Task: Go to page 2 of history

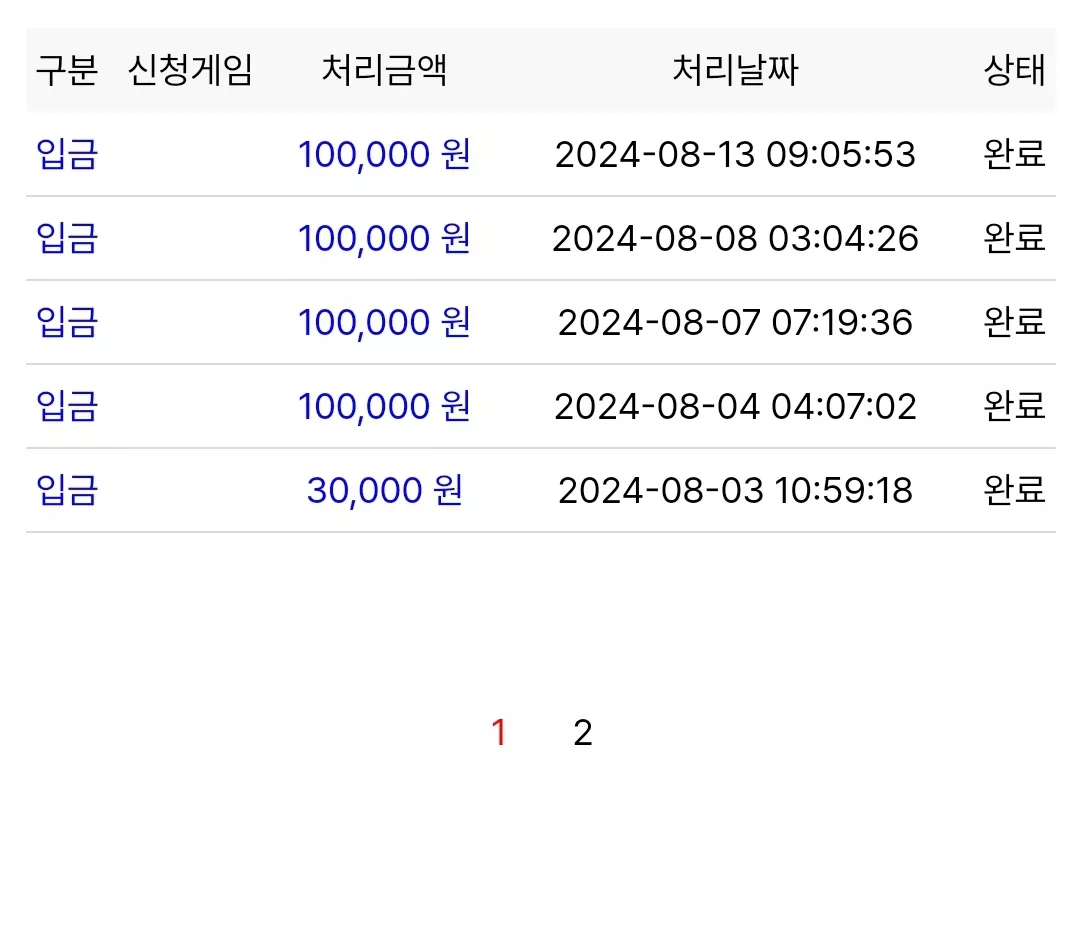Action: pyautogui.click(x=583, y=732)
